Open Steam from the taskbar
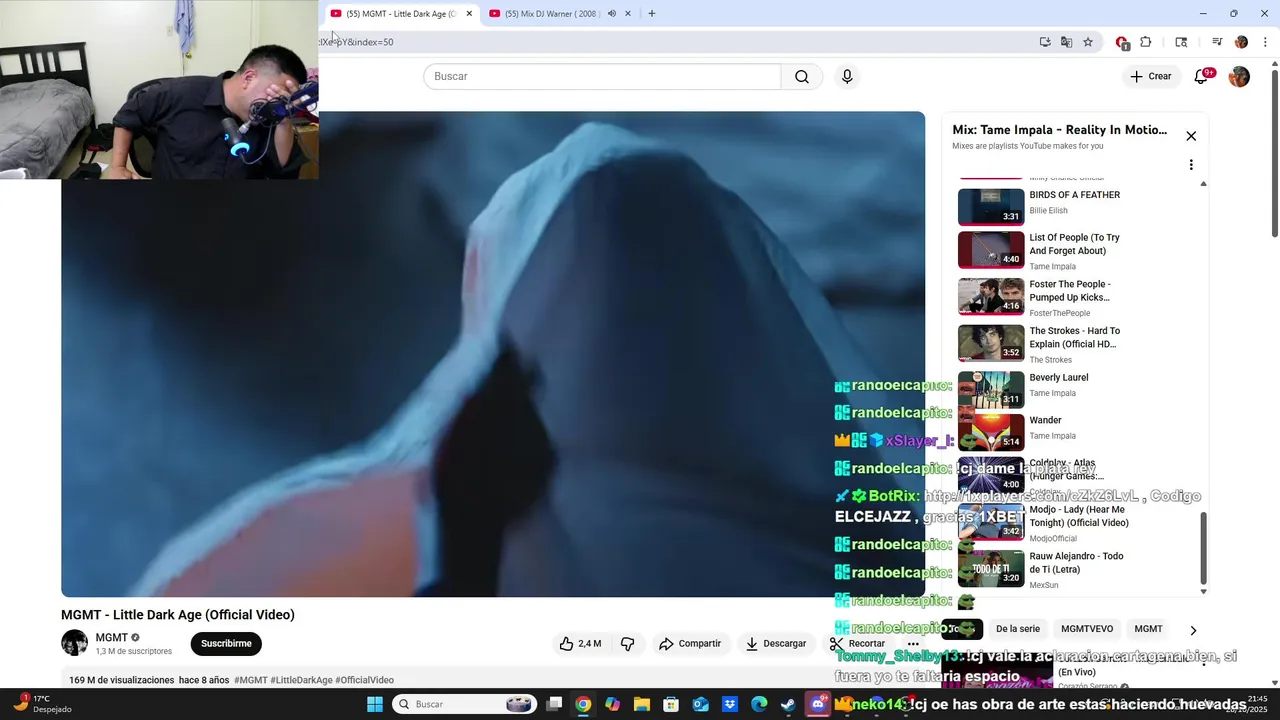Viewport: 1280px width, 720px height. point(788,704)
